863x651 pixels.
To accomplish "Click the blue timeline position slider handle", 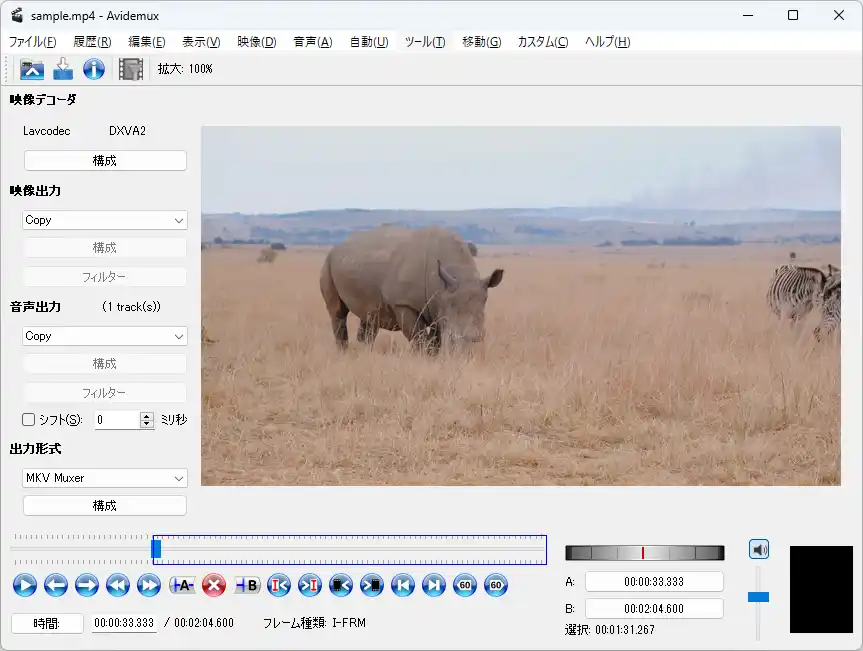I will pyautogui.click(x=156, y=548).
